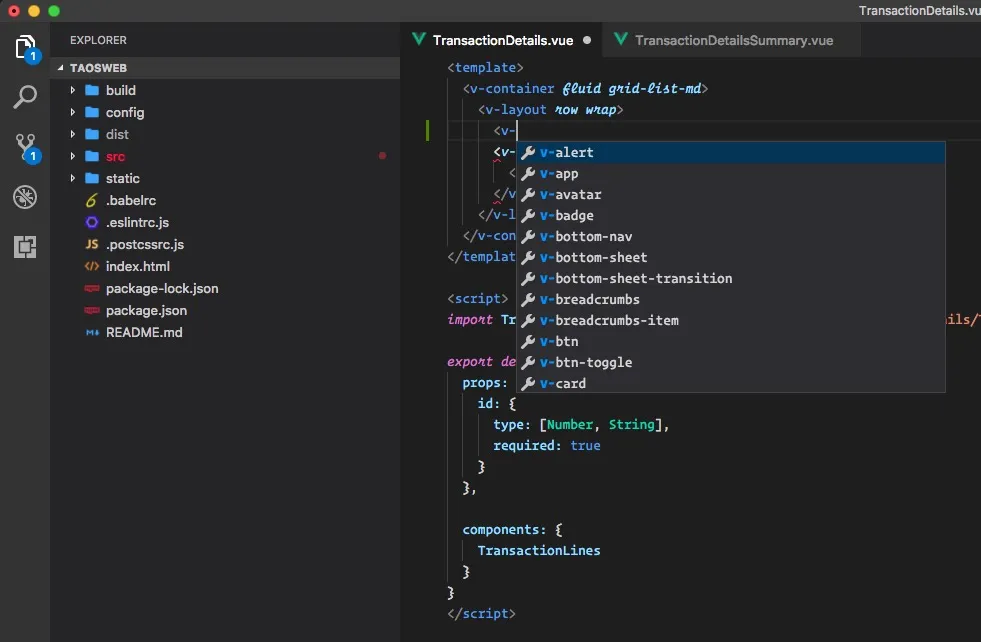The width and height of the screenshot is (981, 642).
Task: Pick v-bottom-sheet completion item
Action: coord(730,257)
